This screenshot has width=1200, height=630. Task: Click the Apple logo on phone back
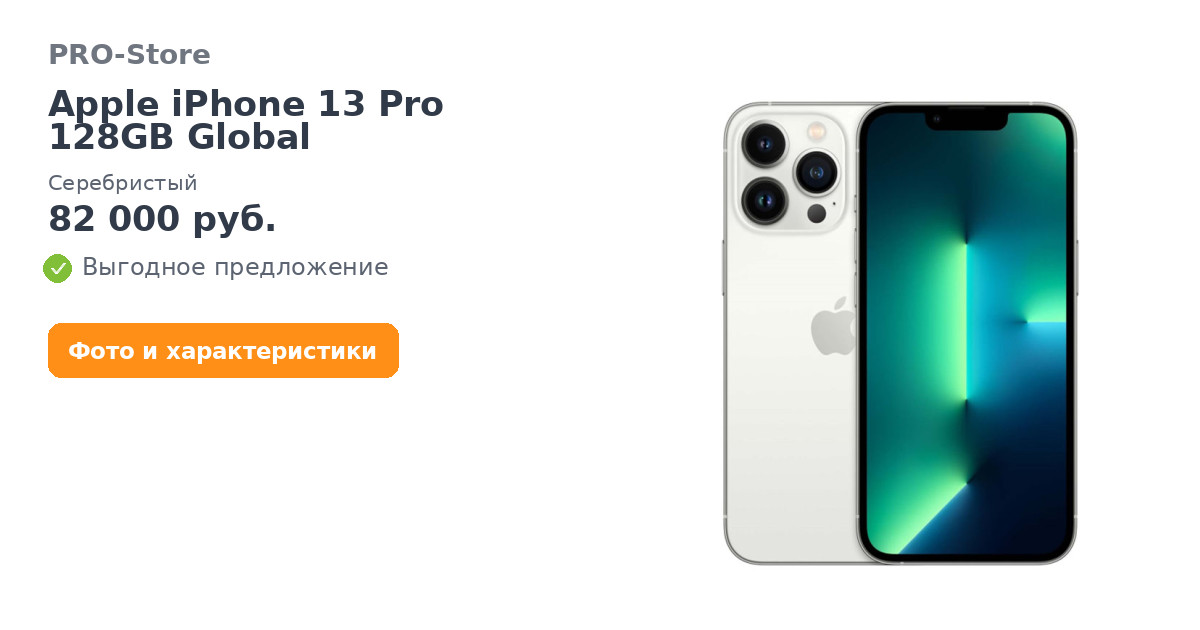coord(833,325)
